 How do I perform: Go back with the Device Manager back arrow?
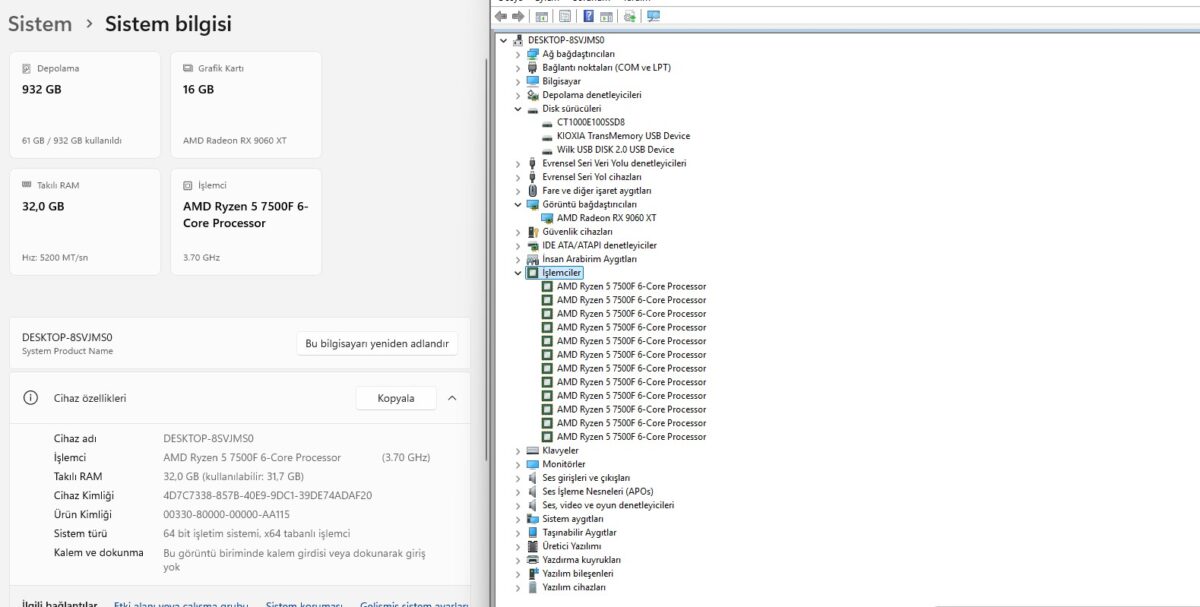click(x=501, y=16)
